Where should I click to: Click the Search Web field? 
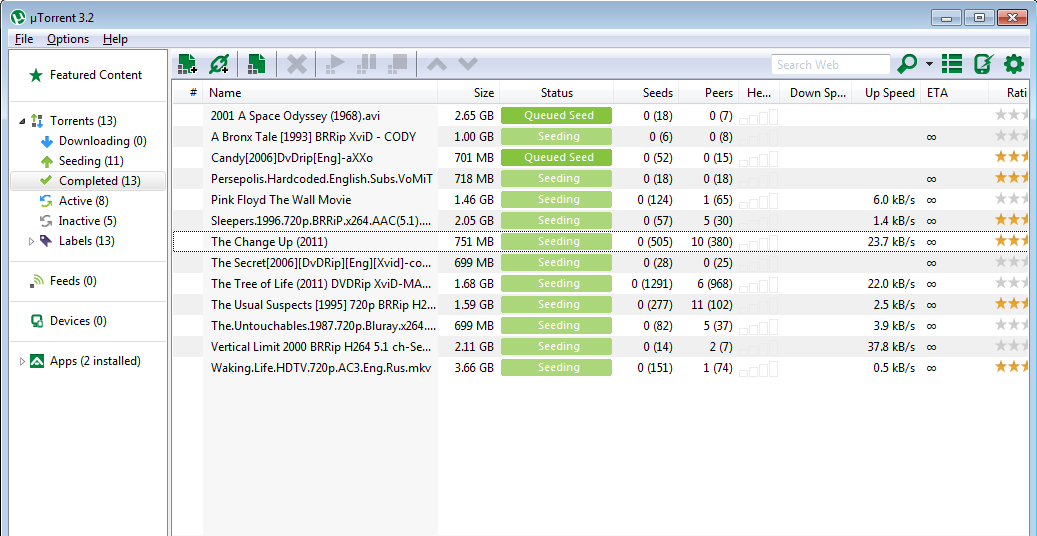(x=831, y=64)
